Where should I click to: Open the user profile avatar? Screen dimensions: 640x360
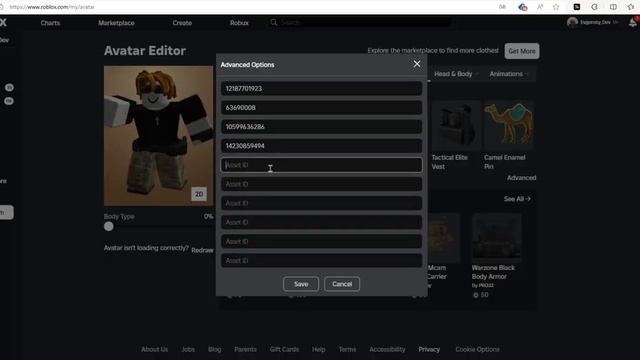pyautogui.click(x=572, y=22)
